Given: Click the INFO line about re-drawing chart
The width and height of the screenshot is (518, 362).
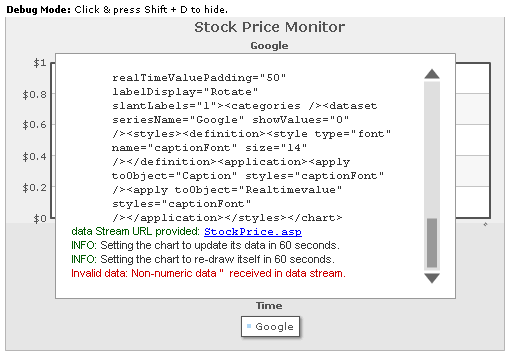Looking at the screenshot, I should 203,259.
